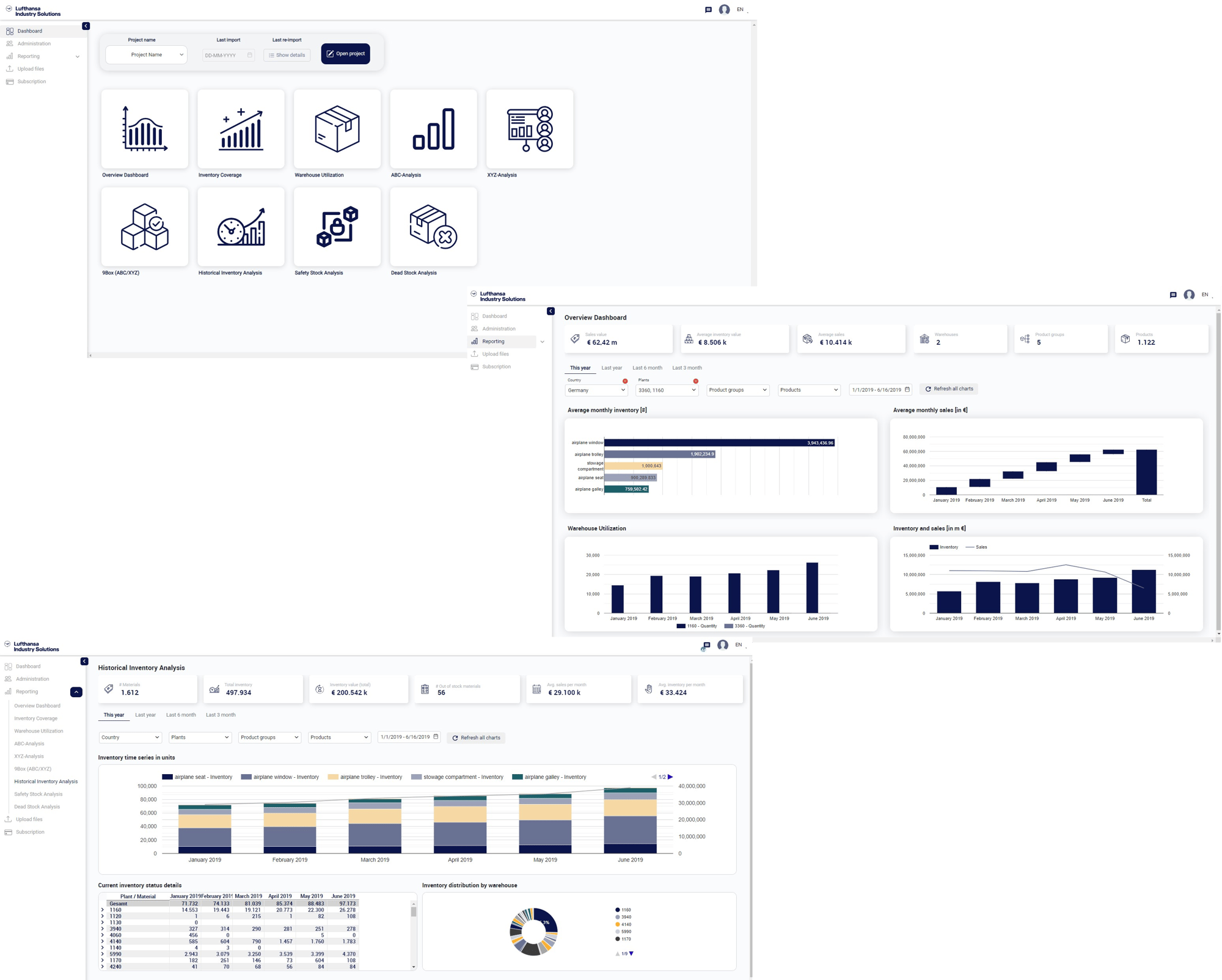Open Plants dropdown in Historical Inventory Analysis
Image resolution: width=1222 pixels, height=980 pixels.
pos(200,737)
